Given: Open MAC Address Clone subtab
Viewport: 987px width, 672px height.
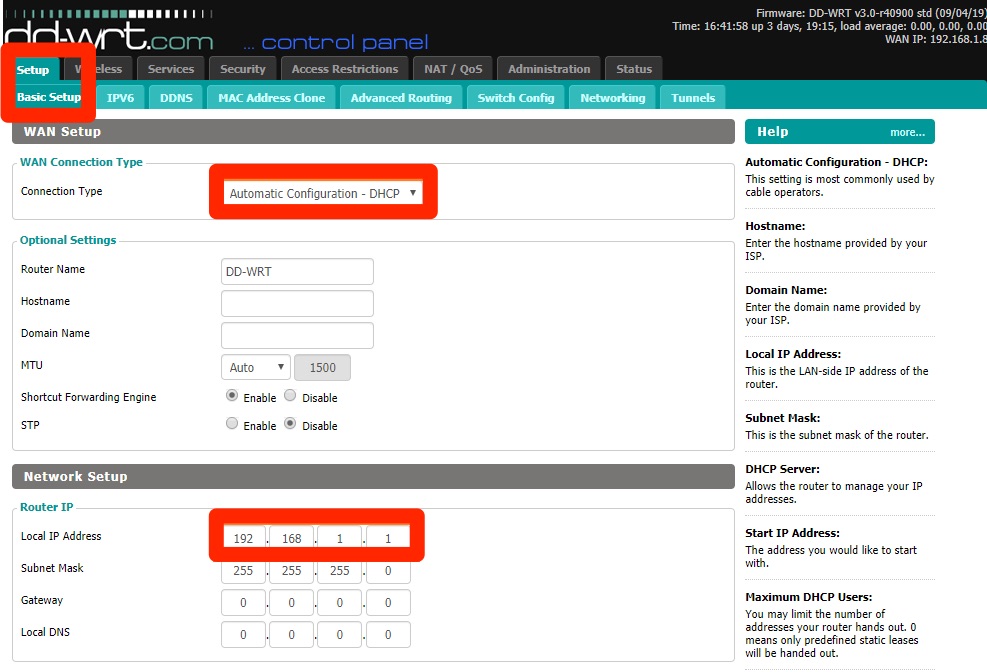Looking at the screenshot, I should click(x=272, y=98).
